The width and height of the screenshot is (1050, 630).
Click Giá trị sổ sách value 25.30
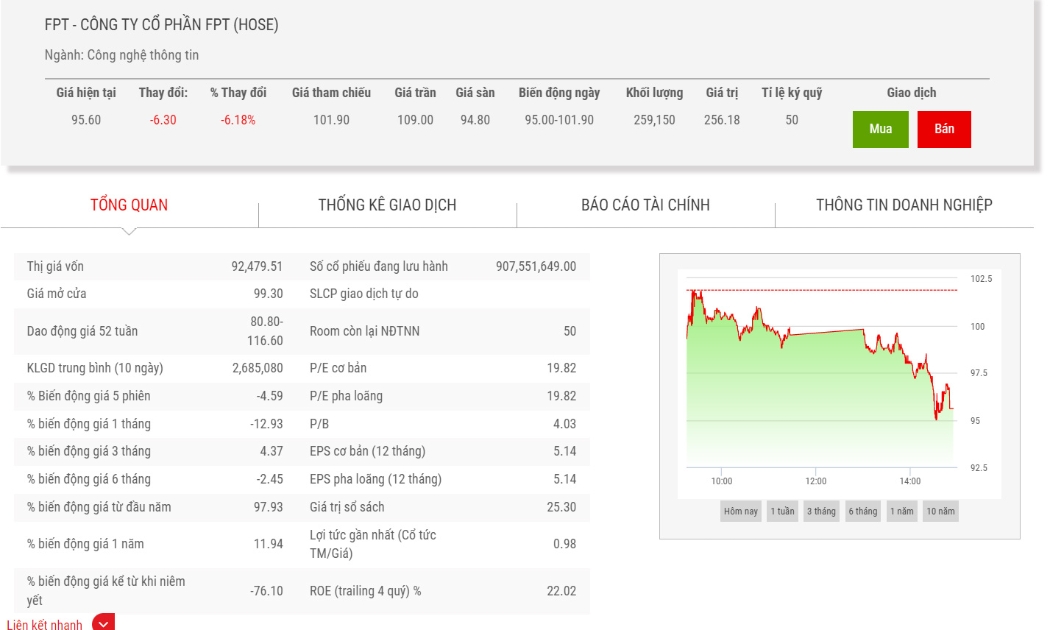pyautogui.click(x=561, y=507)
